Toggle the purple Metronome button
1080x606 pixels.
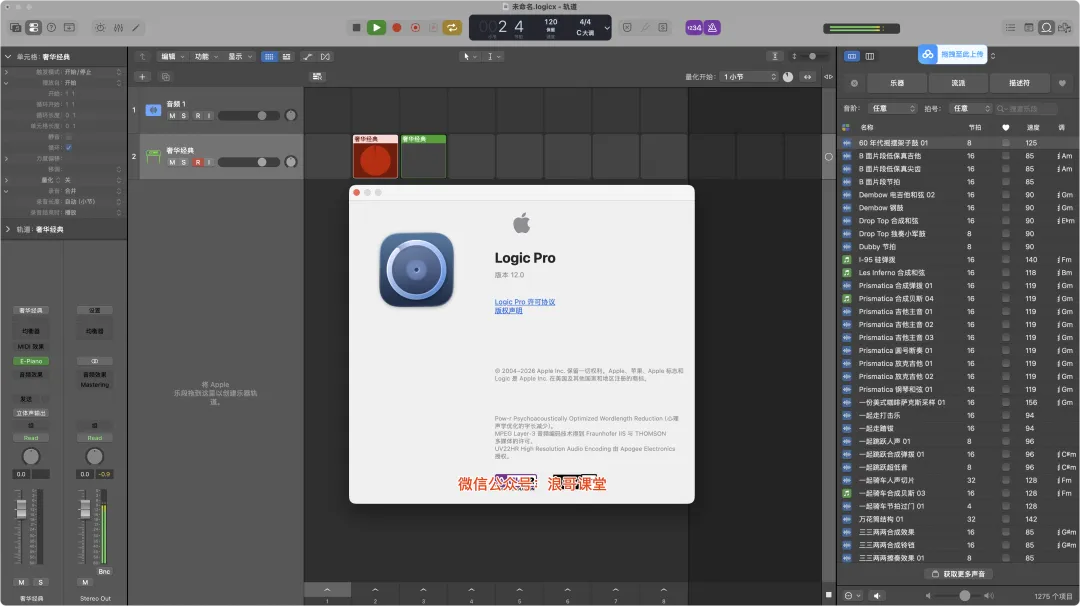pyautogui.click(x=712, y=28)
